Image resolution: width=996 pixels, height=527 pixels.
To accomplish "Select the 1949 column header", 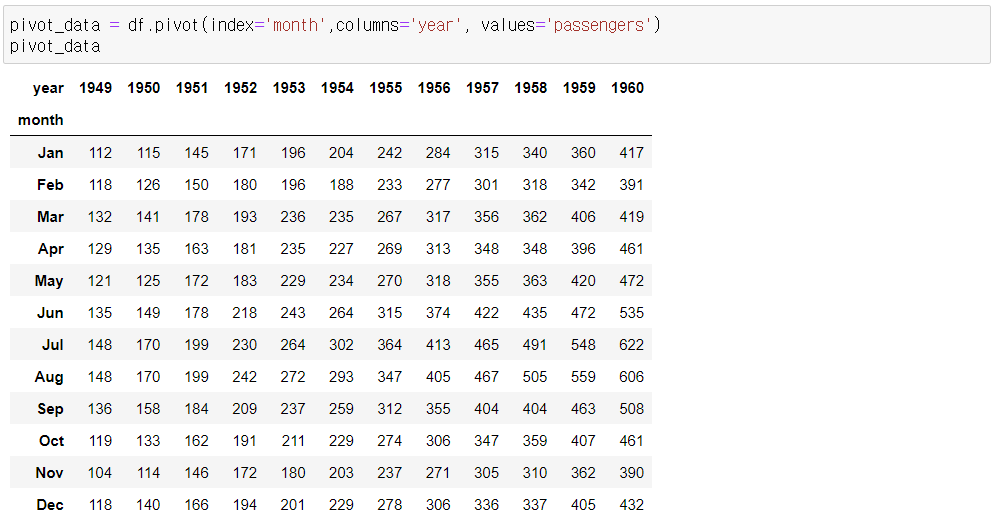I will (x=95, y=88).
